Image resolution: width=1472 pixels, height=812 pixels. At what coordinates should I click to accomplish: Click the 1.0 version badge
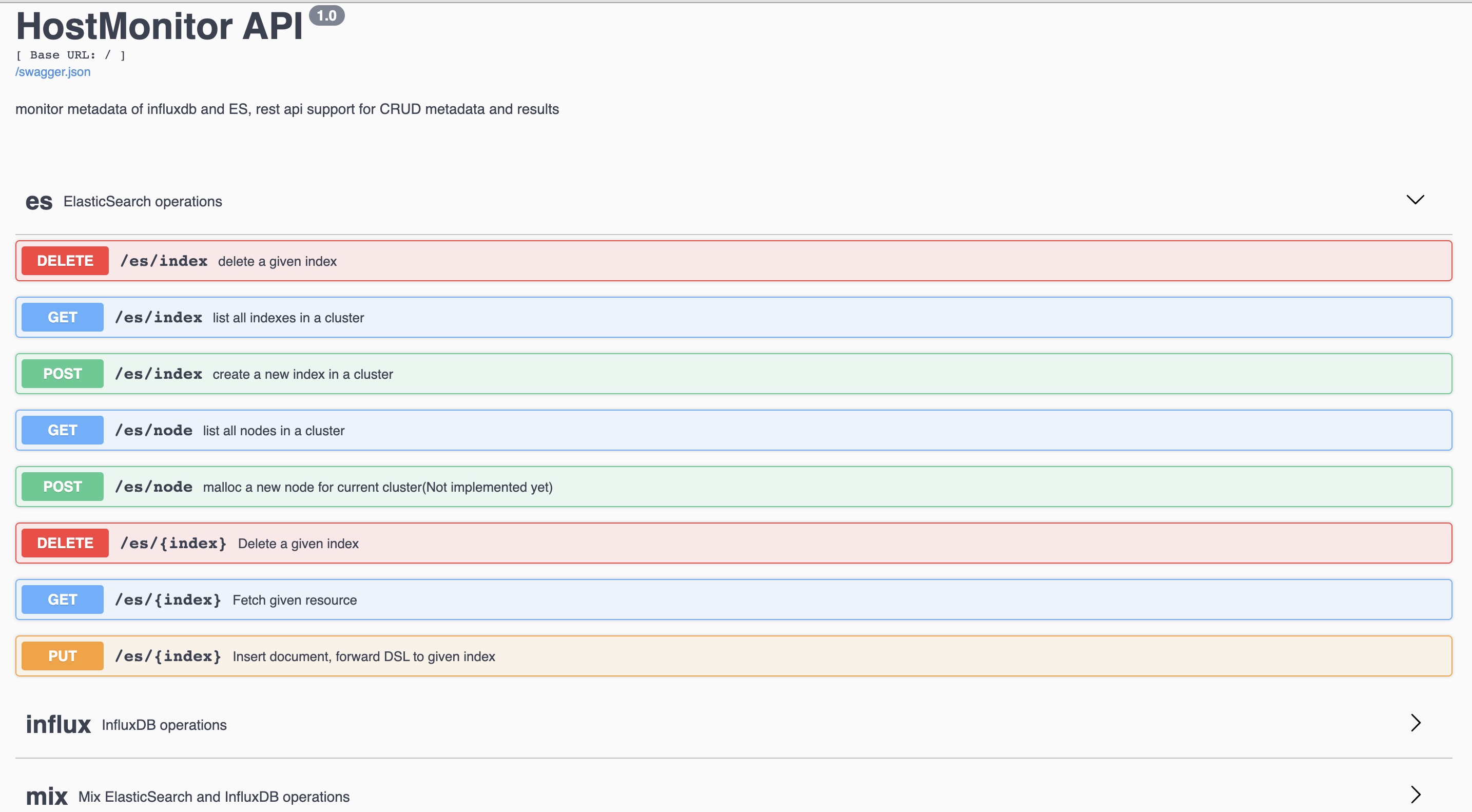[326, 16]
